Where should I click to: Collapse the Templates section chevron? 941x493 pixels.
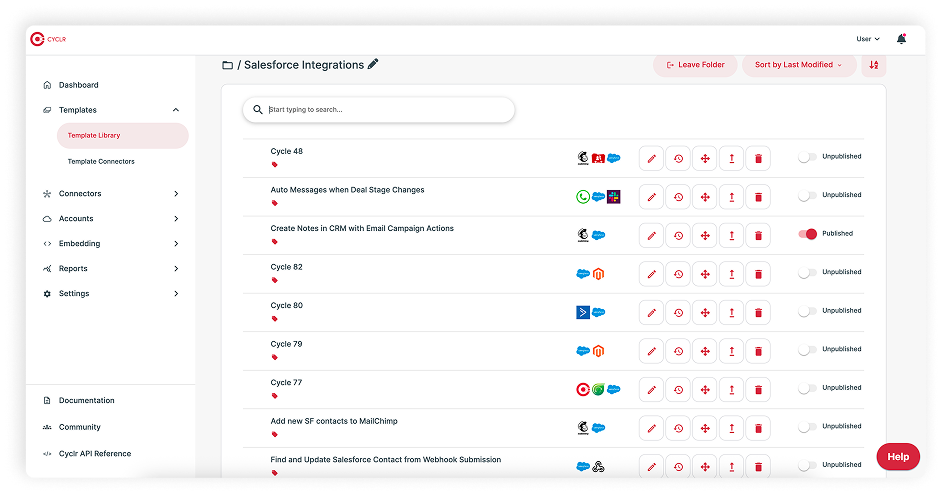coord(176,110)
